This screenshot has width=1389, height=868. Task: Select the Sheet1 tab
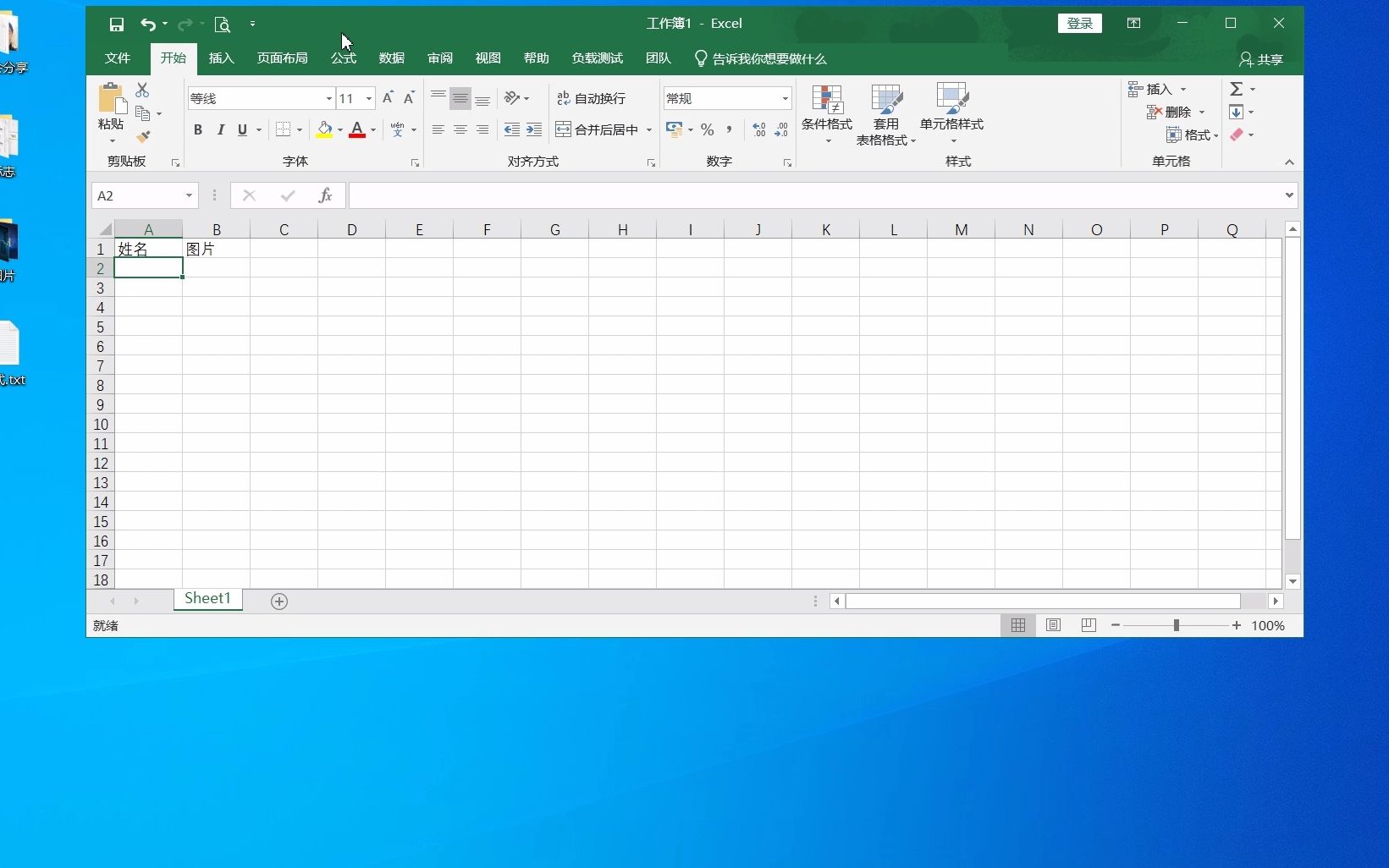pyautogui.click(x=208, y=598)
